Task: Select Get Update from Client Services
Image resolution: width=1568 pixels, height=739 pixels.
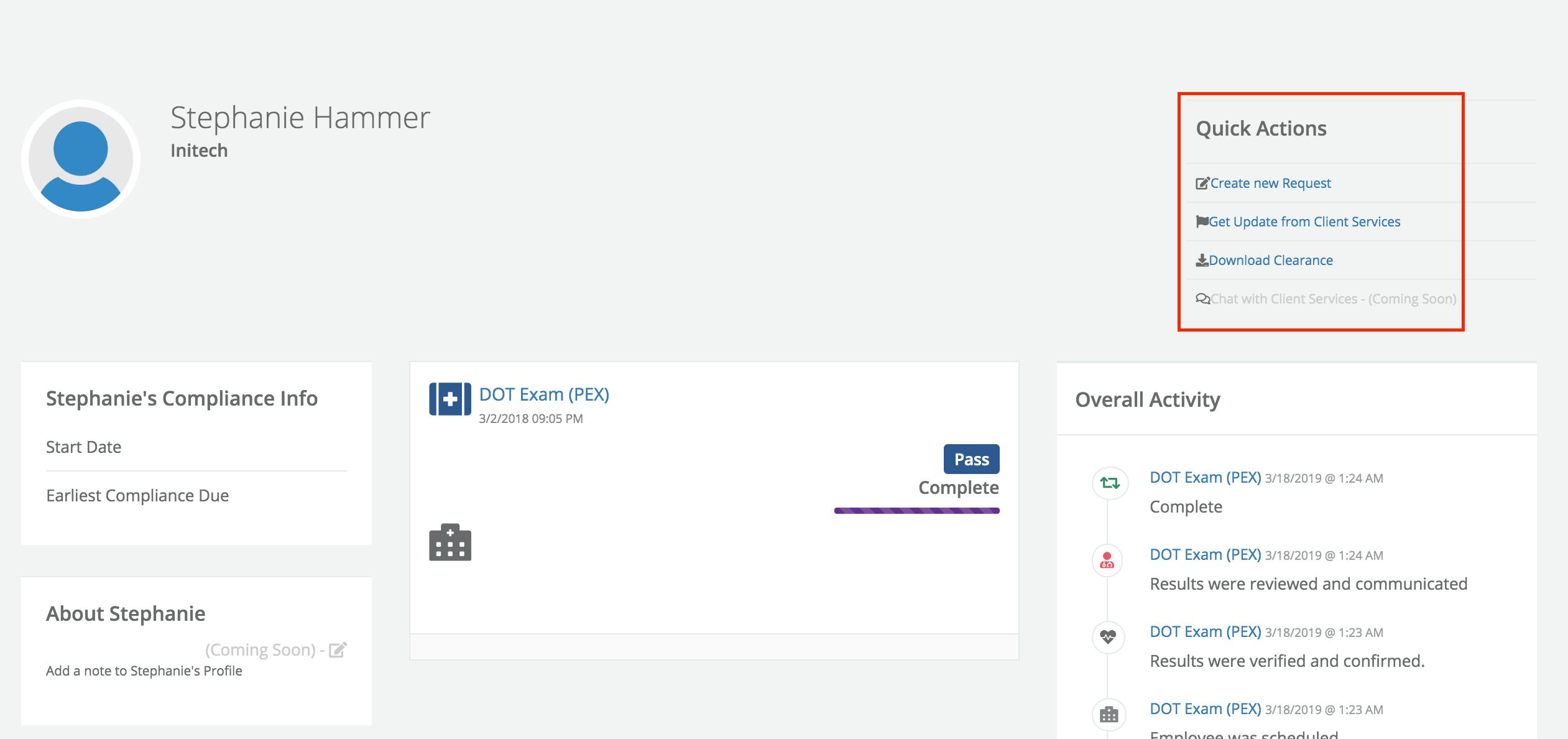Action: 1304,222
